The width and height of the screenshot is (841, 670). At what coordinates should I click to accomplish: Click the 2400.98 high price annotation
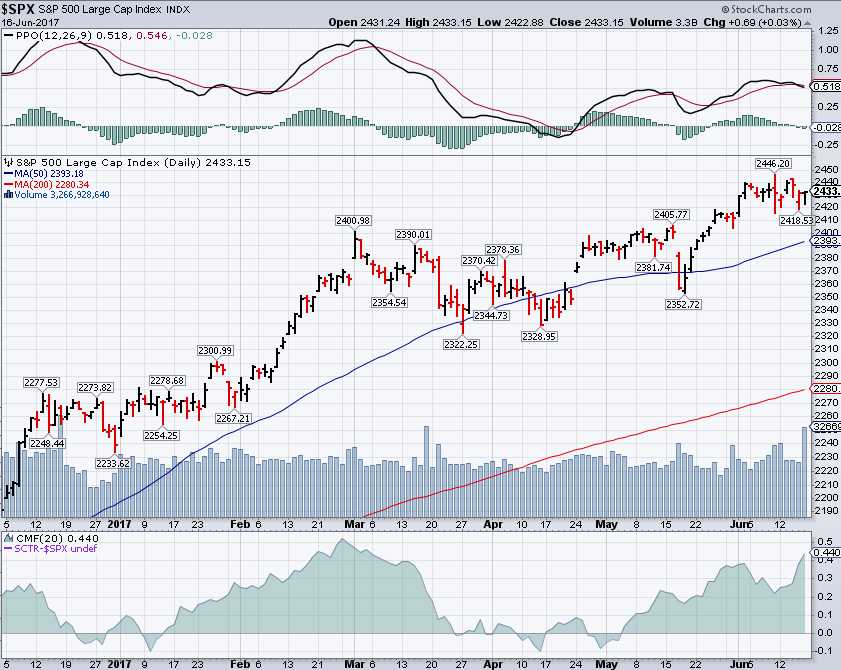[x=354, y=221]
